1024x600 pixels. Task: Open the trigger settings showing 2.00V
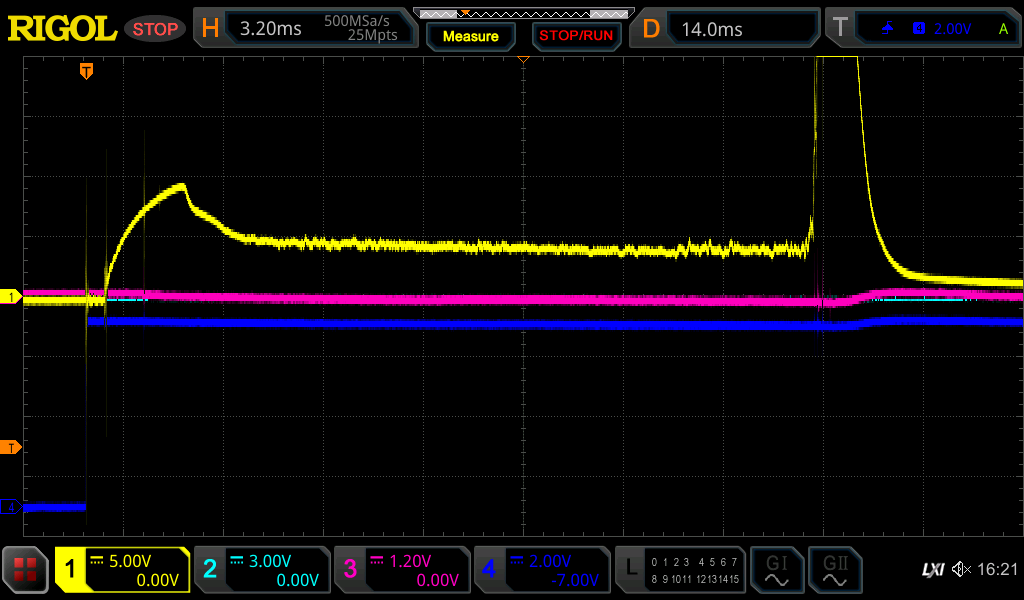pyautogui.click(x=923, y=28)
